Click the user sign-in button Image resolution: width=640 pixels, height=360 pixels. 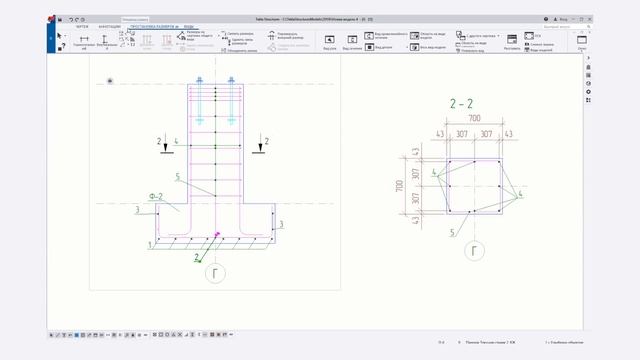tap(560, 19)
